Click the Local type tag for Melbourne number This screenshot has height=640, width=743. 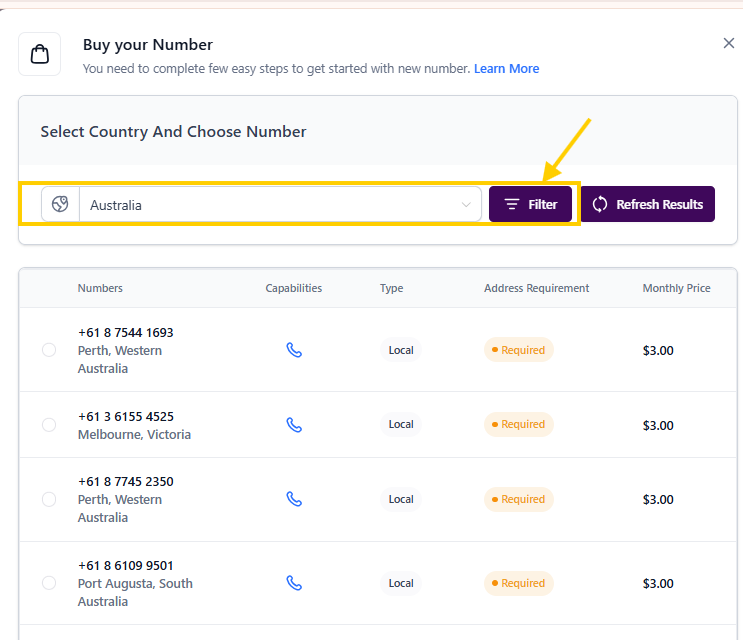click(x=401, y=425)
